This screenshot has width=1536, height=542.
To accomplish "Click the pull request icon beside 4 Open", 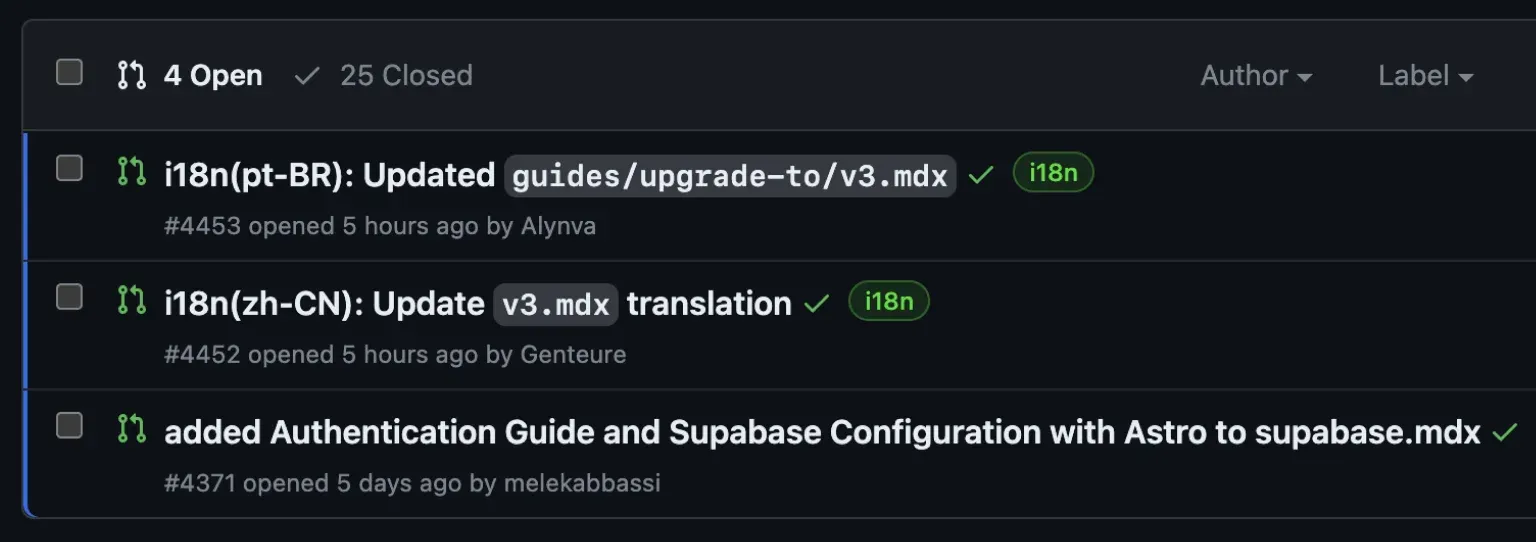I will (x=131, y=75).
